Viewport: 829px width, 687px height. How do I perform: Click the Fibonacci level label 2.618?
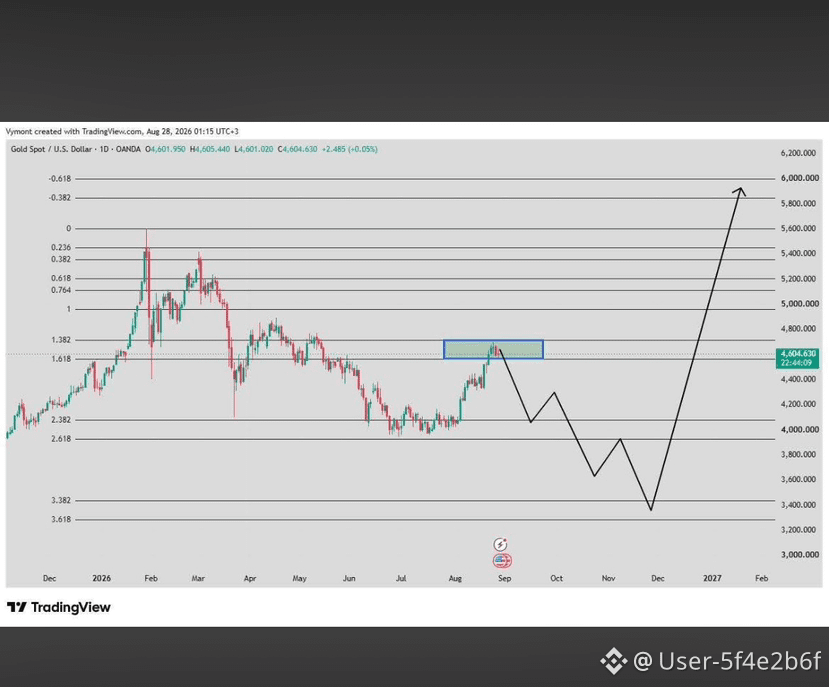click(61, 439)
